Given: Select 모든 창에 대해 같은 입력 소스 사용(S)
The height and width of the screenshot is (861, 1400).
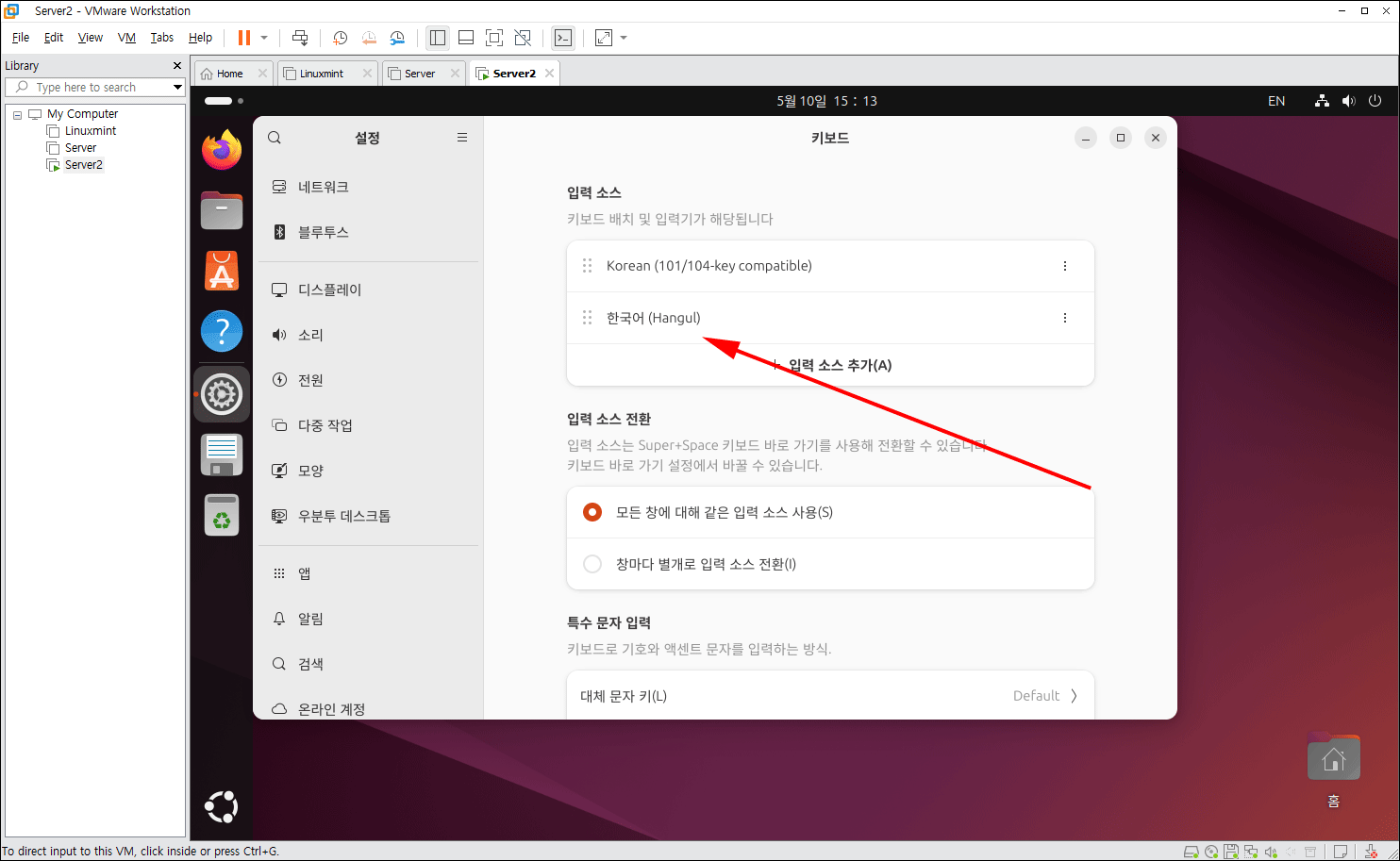Looking at the screenshot, I should point(830,512).
